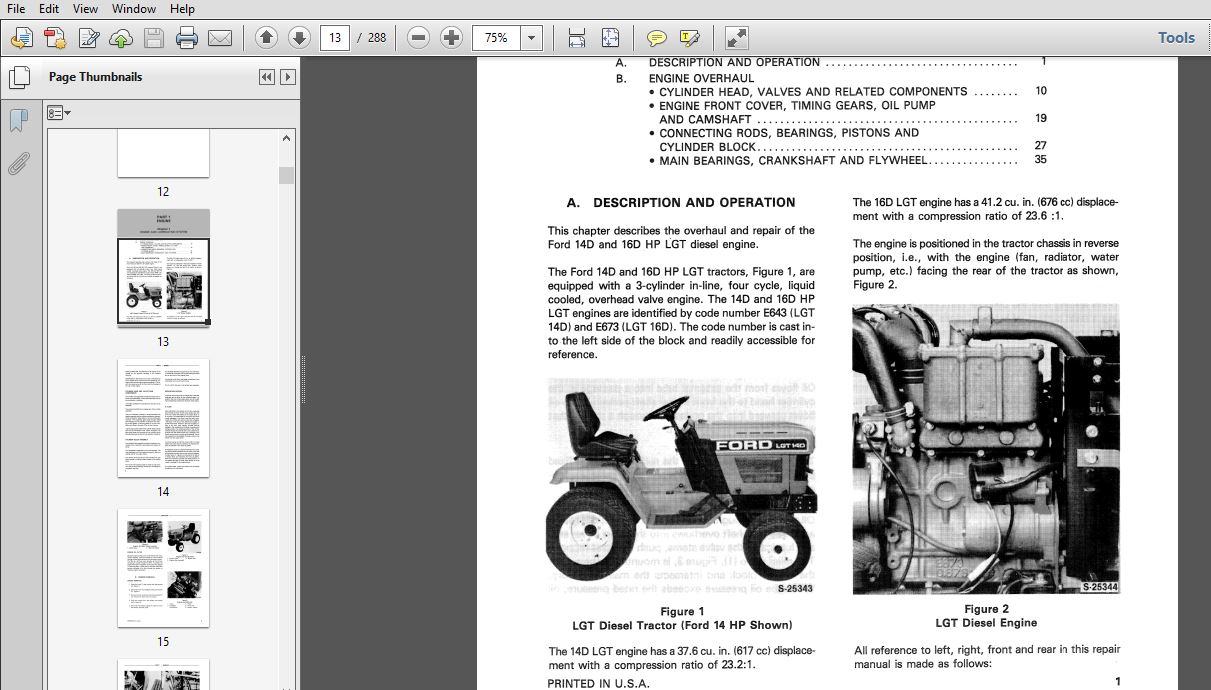Click the Email envelope icon

(219, 38)
